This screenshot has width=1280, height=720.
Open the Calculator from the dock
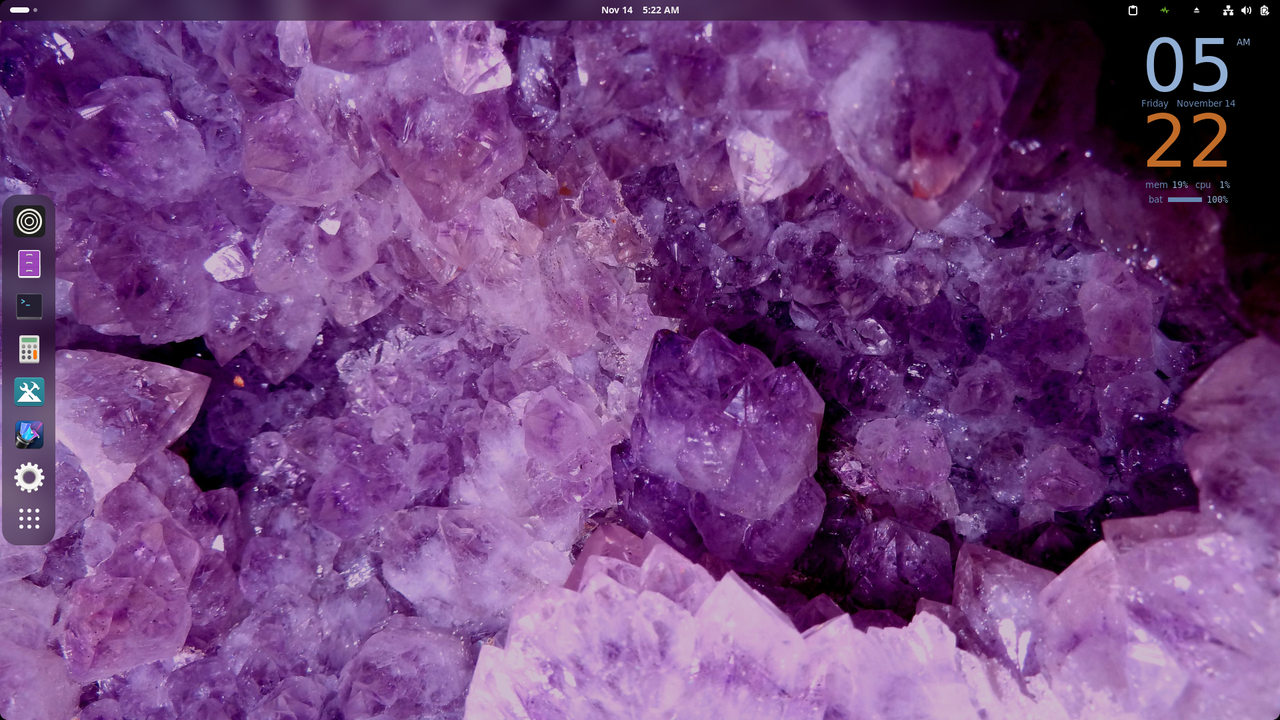click(29, 348)
